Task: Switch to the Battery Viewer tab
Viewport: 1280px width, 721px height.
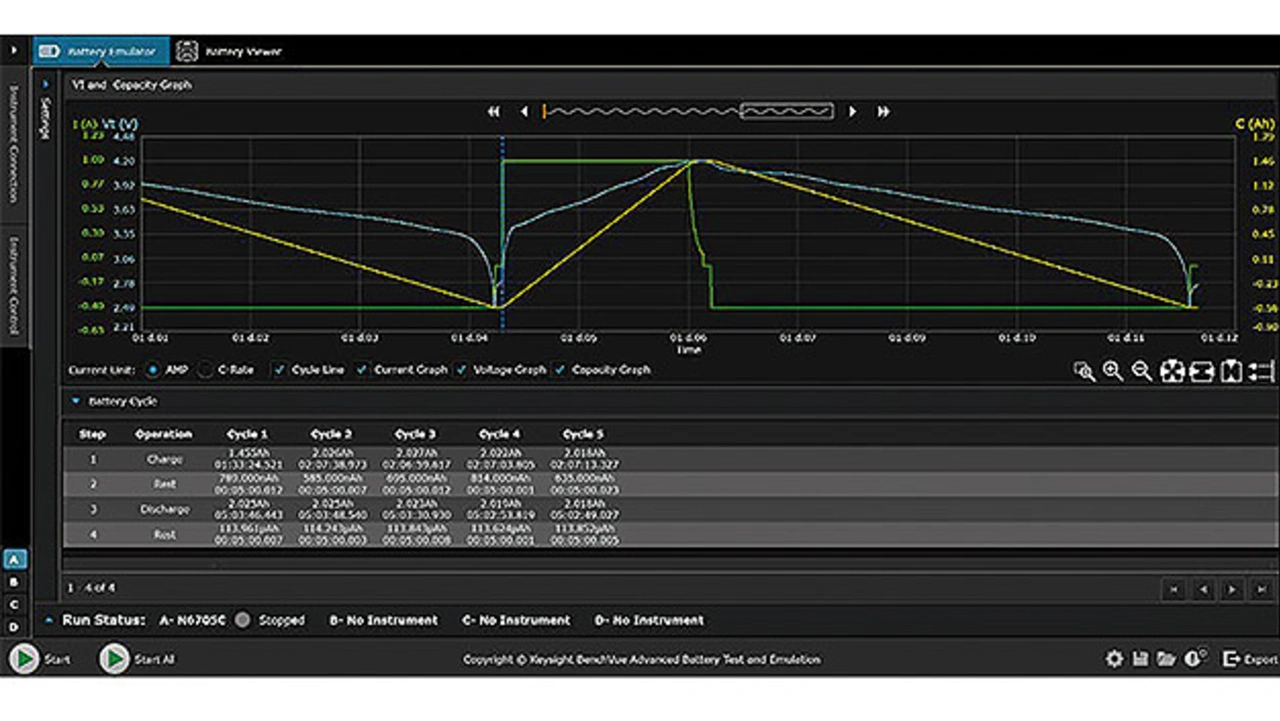Action: pos(230,51)
